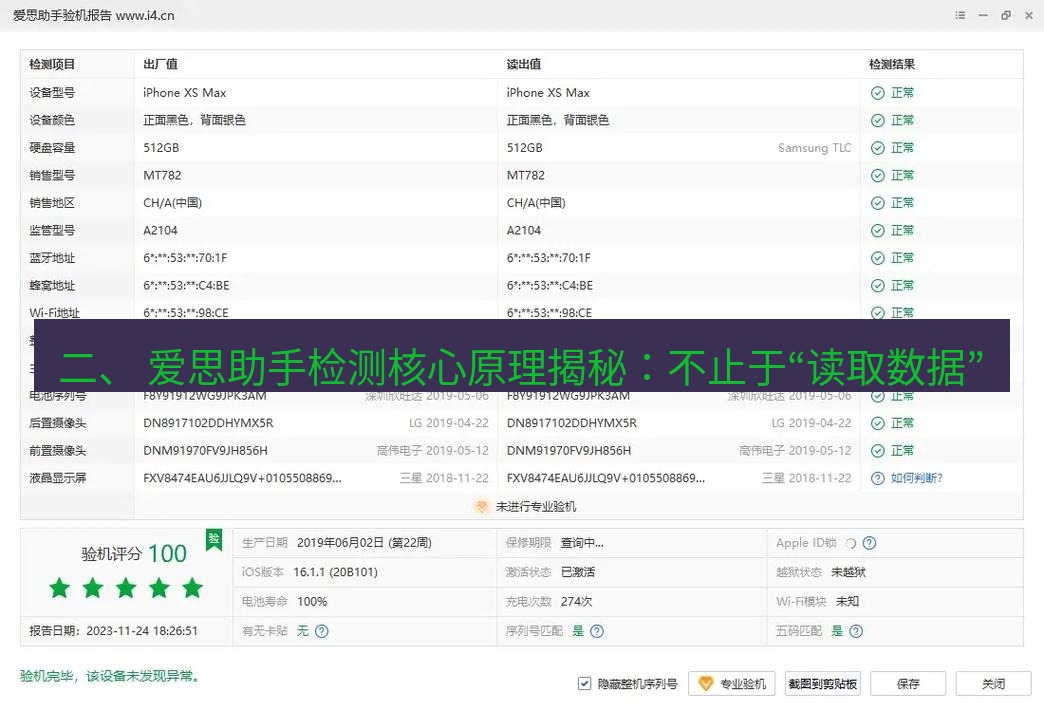Click the green 验 badge beside 验机评分
This screenshot has height=711, width=1044.
click(213, 539)
